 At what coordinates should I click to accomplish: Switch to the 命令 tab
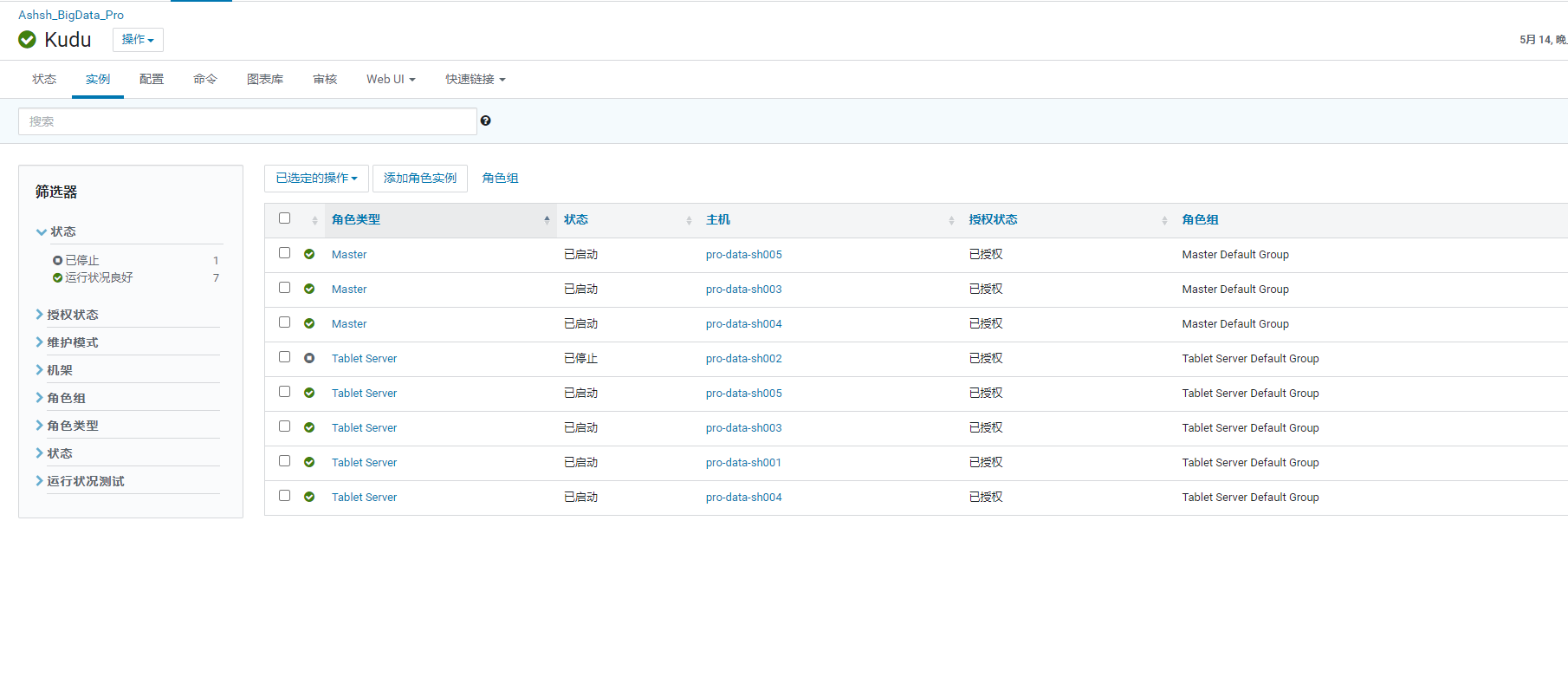pos(205,79)
